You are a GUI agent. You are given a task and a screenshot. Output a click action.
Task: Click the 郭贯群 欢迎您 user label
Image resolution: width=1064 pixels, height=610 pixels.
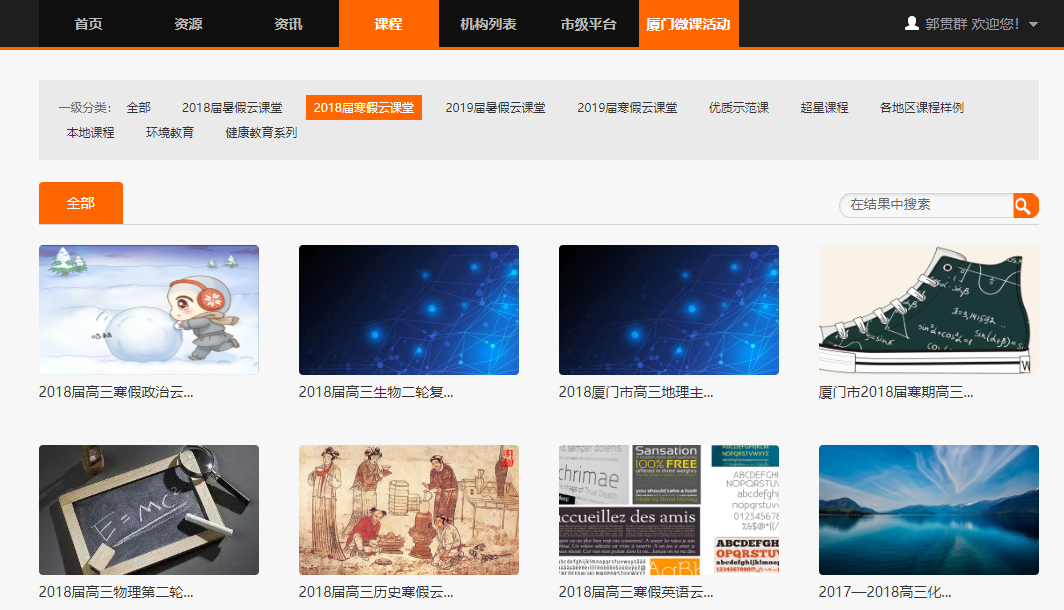[972, 24]
